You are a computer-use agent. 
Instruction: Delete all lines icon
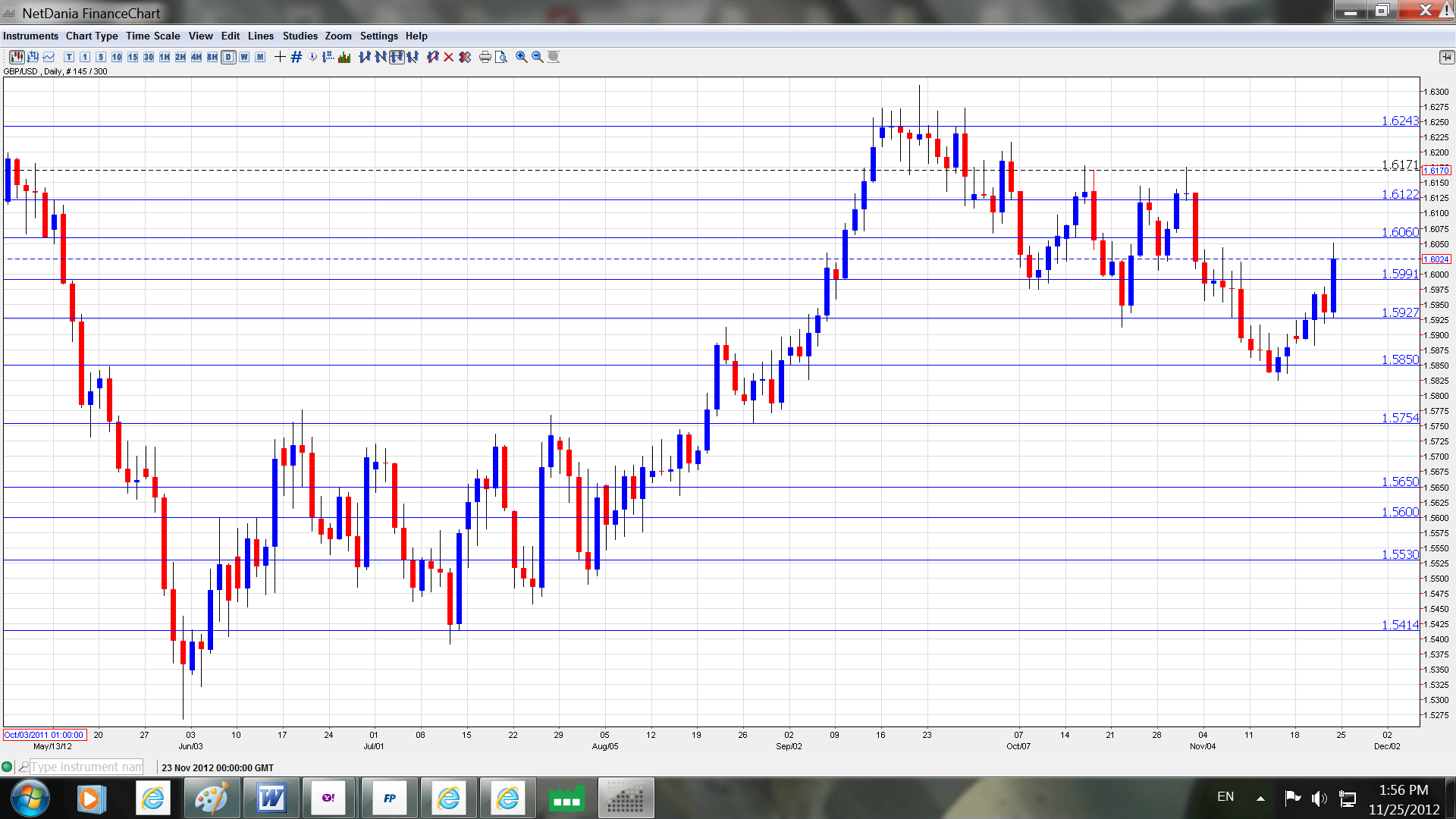(465, 57)
